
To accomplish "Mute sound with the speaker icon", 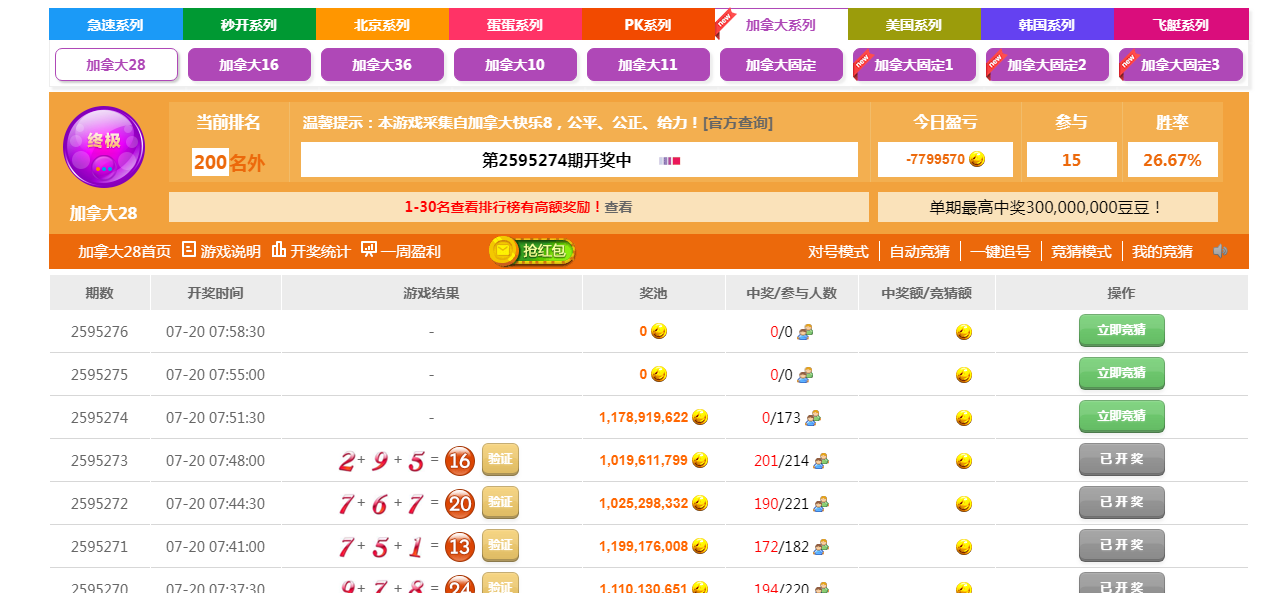I will (x=1220, y=251).
